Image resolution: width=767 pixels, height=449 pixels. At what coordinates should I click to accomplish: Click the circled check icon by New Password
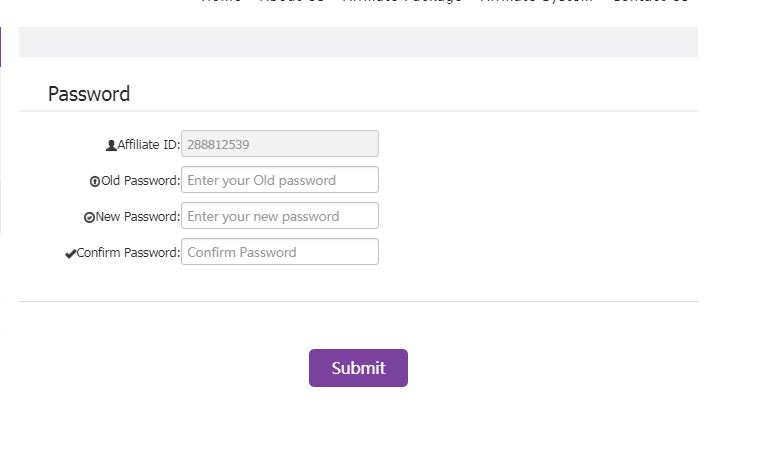pos(89,217)
